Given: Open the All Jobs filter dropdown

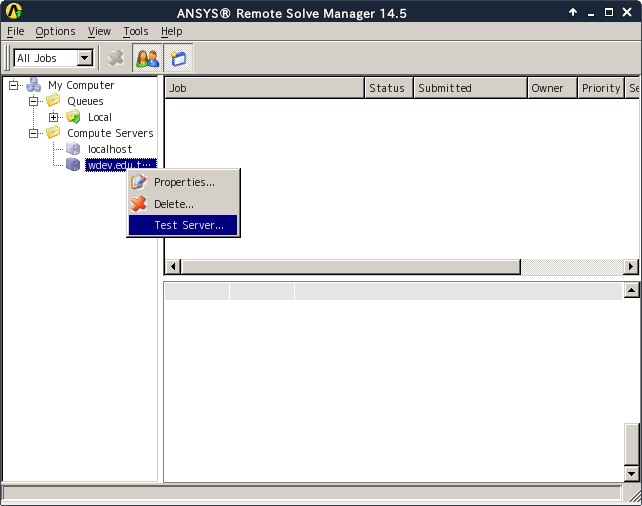Looking at the screenshot, I should point(85,58).
